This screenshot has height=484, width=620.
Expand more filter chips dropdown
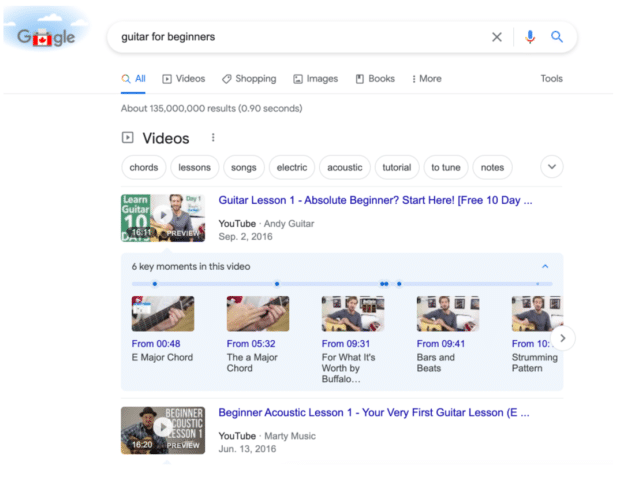pos(551,167)
